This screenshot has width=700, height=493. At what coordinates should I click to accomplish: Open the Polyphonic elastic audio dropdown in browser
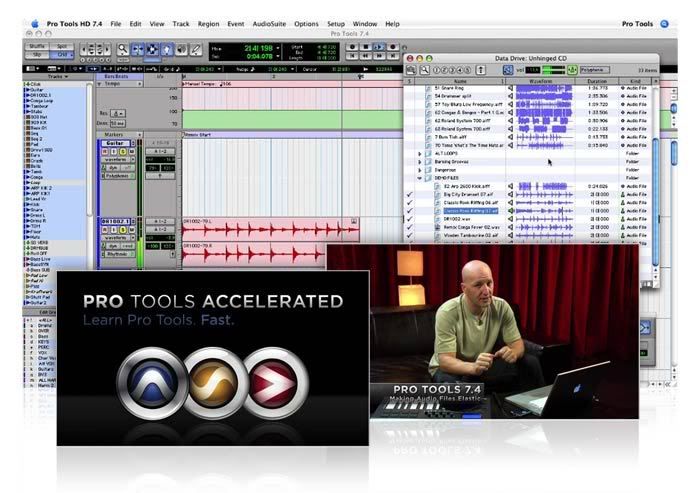(595, 70)
